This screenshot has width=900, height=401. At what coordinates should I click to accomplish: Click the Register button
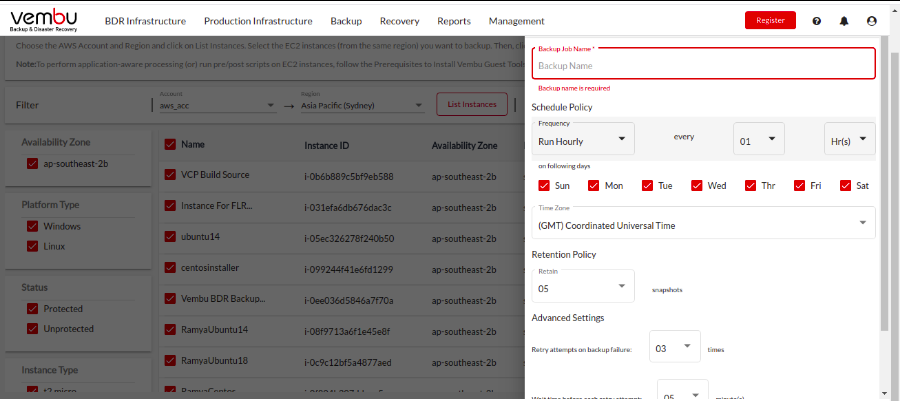coord(770,20)
